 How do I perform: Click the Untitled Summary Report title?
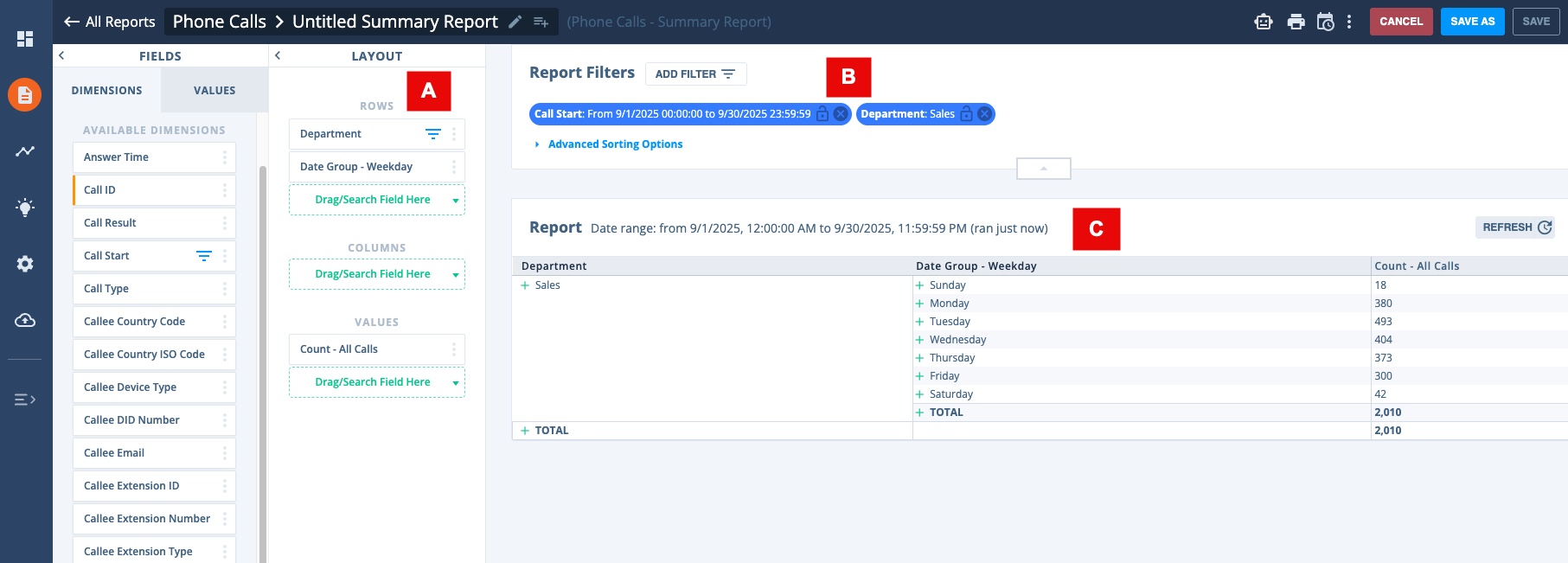tap(395, 22)
